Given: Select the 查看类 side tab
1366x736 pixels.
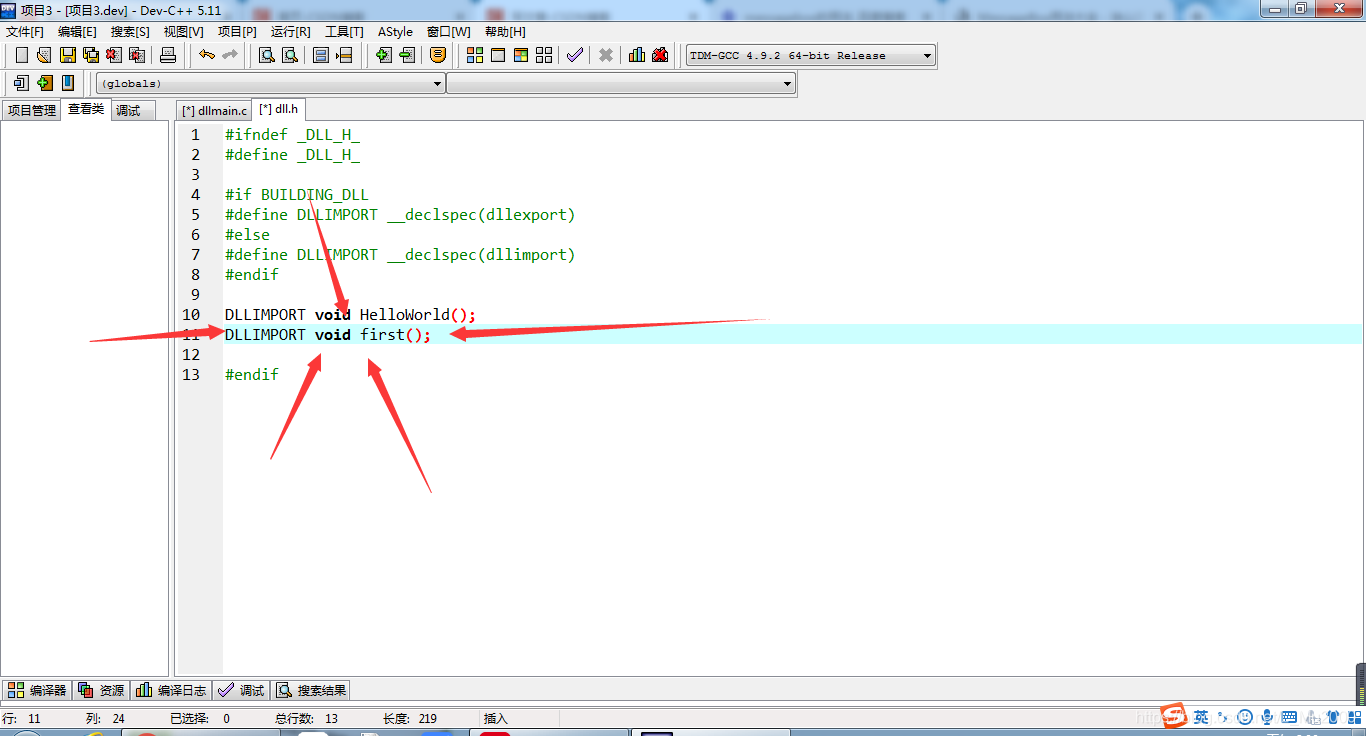Looking at the screenshot, I should pyautogui.click(x=86, y=109).
